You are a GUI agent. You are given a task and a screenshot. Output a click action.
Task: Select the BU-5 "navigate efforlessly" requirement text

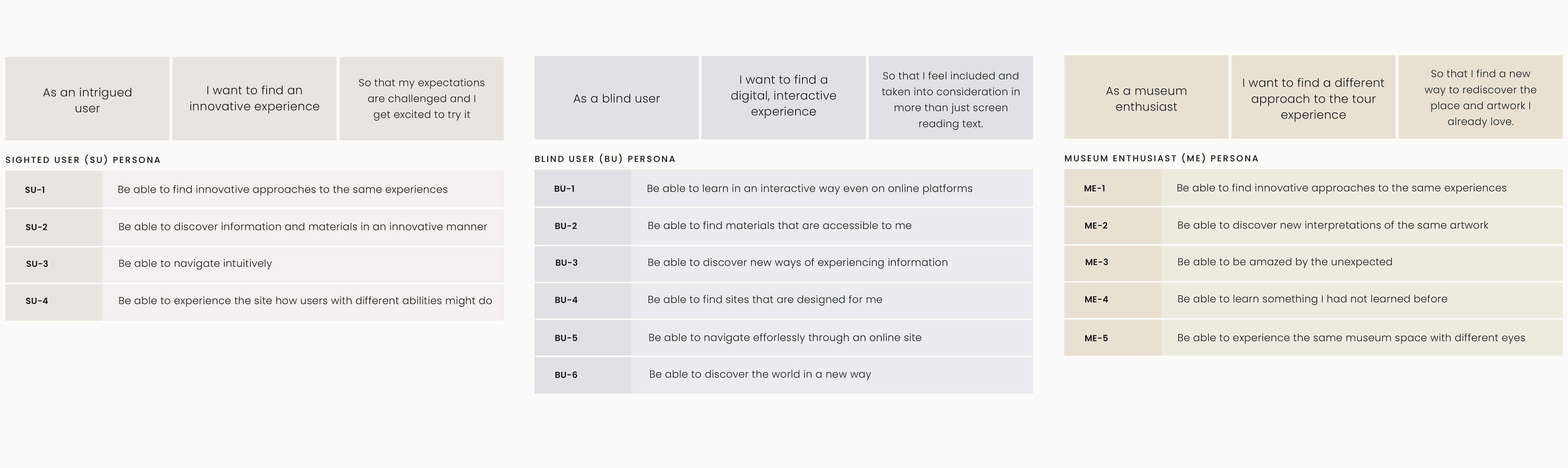coord(785,338)
